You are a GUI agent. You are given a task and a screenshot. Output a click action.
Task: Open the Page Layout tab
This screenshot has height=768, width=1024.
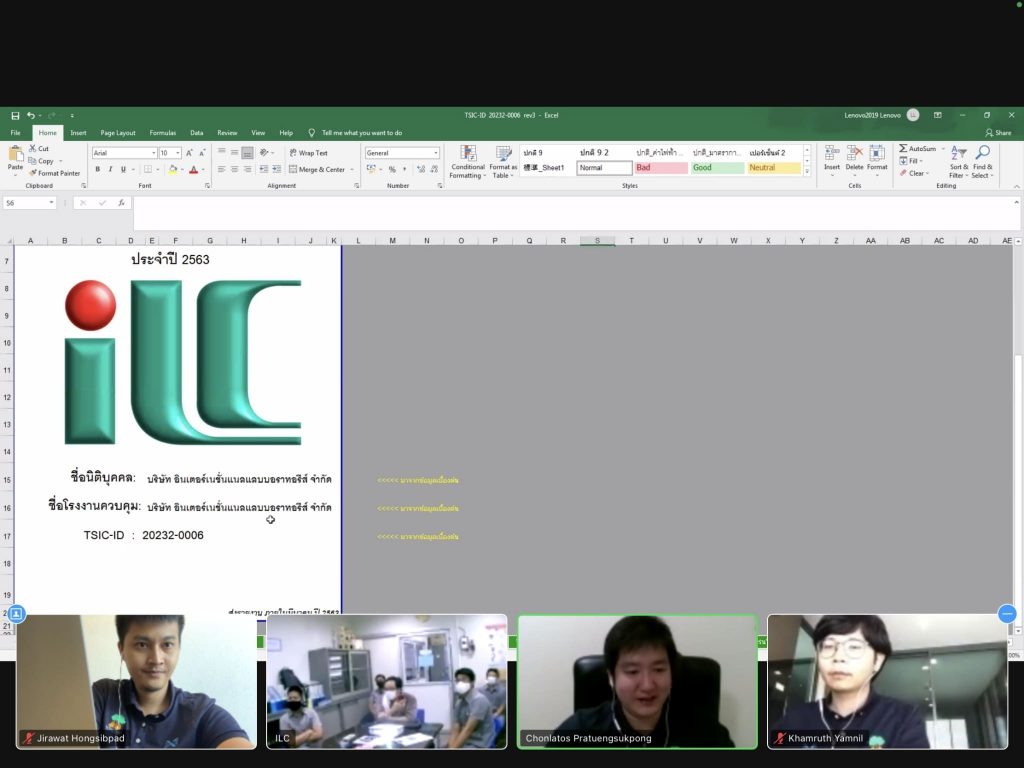coord(118,132)
